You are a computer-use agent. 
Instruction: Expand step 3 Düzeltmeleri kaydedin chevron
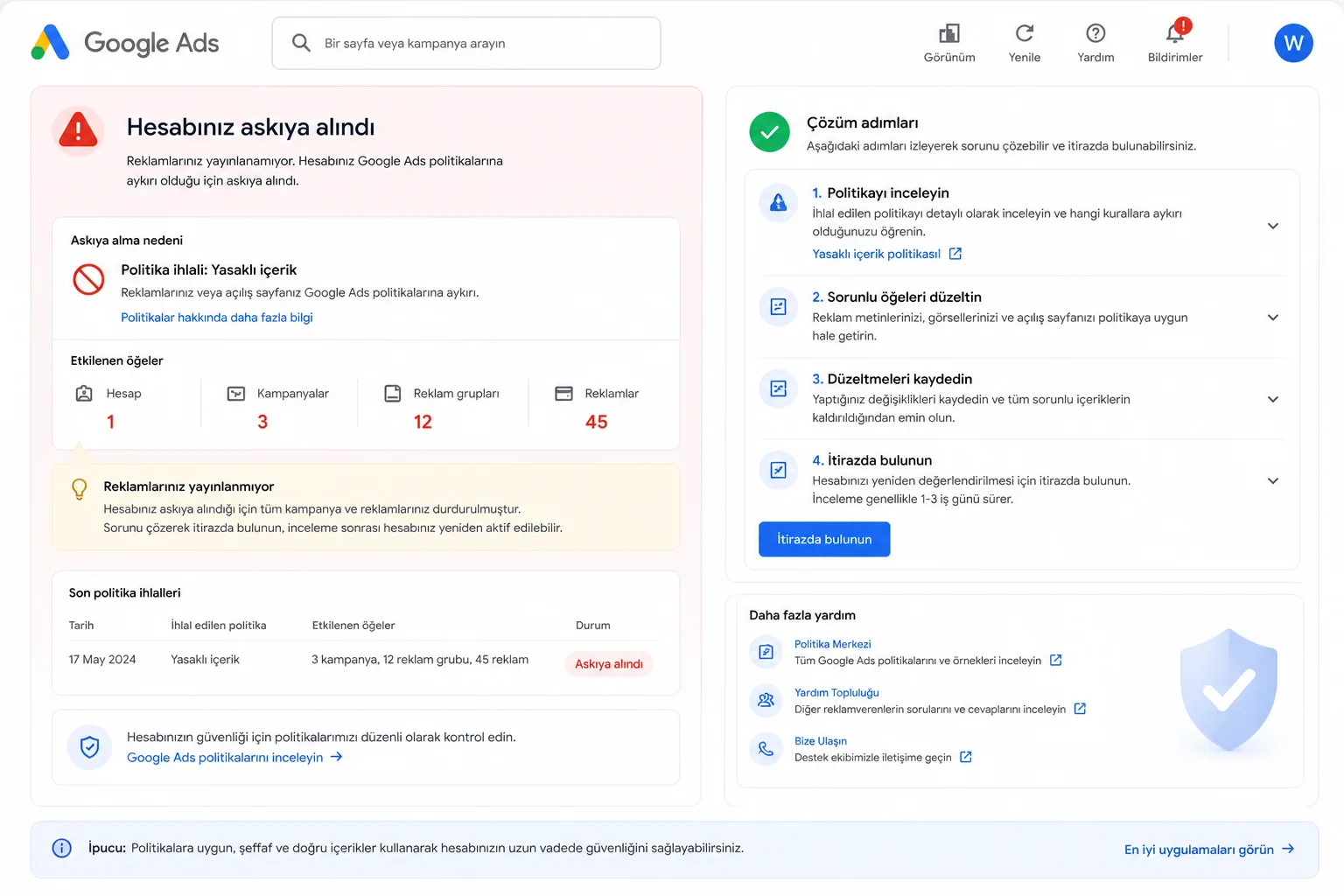[x=1273, y=399]
